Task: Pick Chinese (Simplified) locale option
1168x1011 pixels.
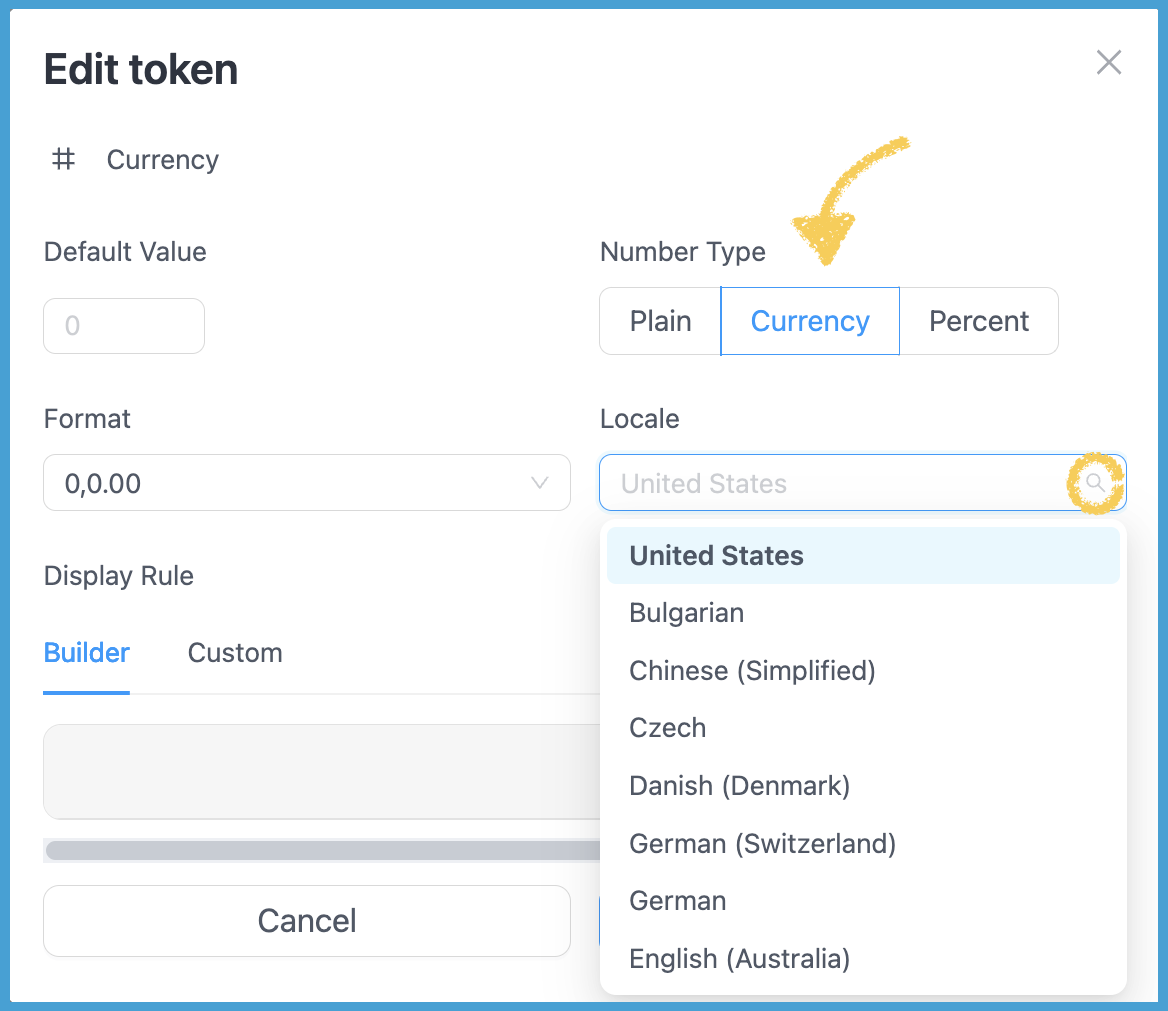Action: coord(752,670)
